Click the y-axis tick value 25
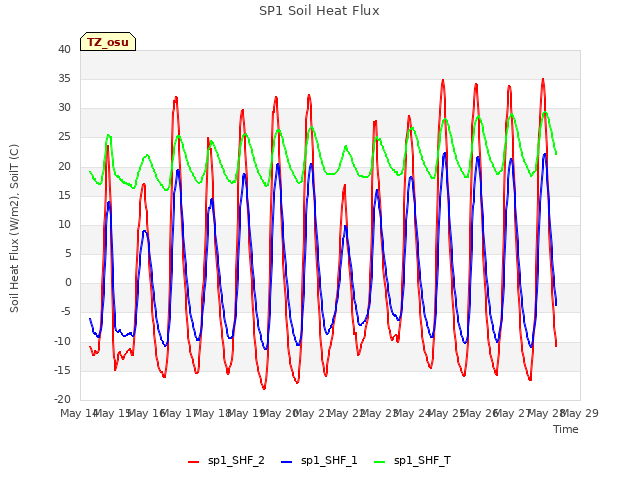640x480 pixels. point(64,137)
